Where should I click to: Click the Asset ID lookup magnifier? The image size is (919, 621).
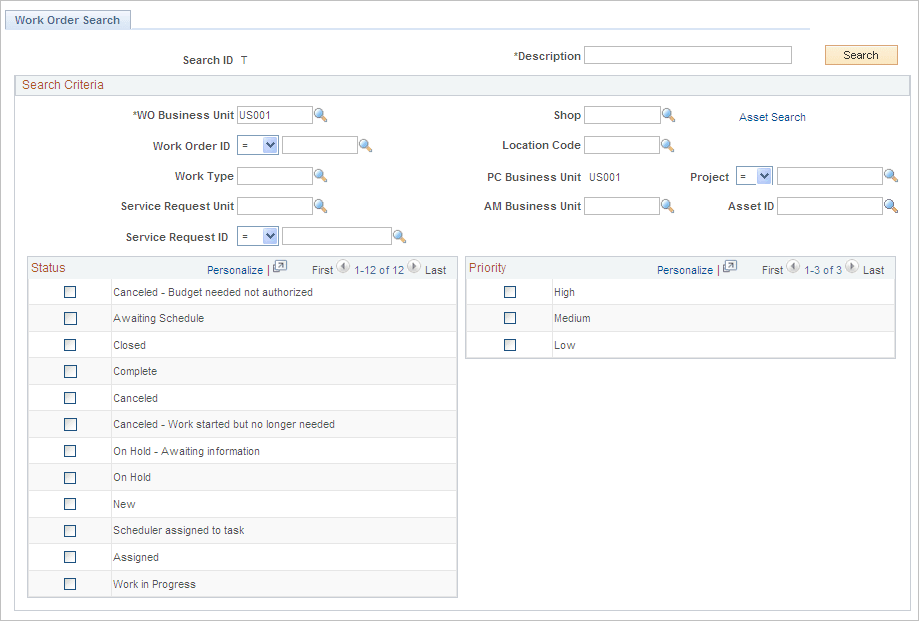pyautogui.click(x=890, y=205)
